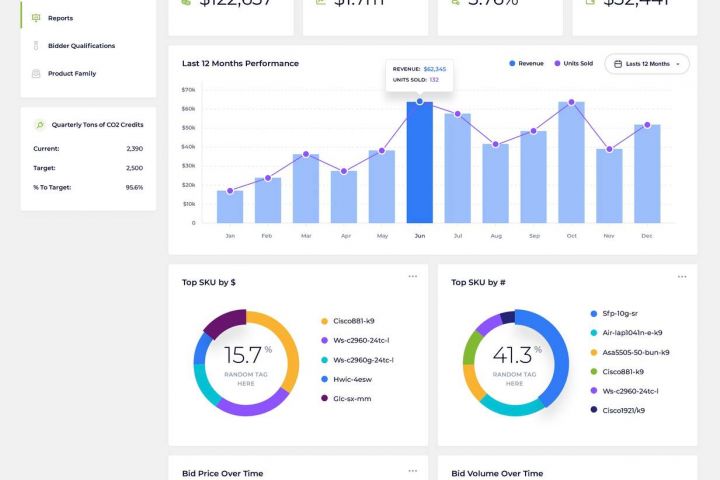Toggle Cisco881-k9 legend entry in Top SKU by $
720x480 pixels.
[x=348, y=321]
